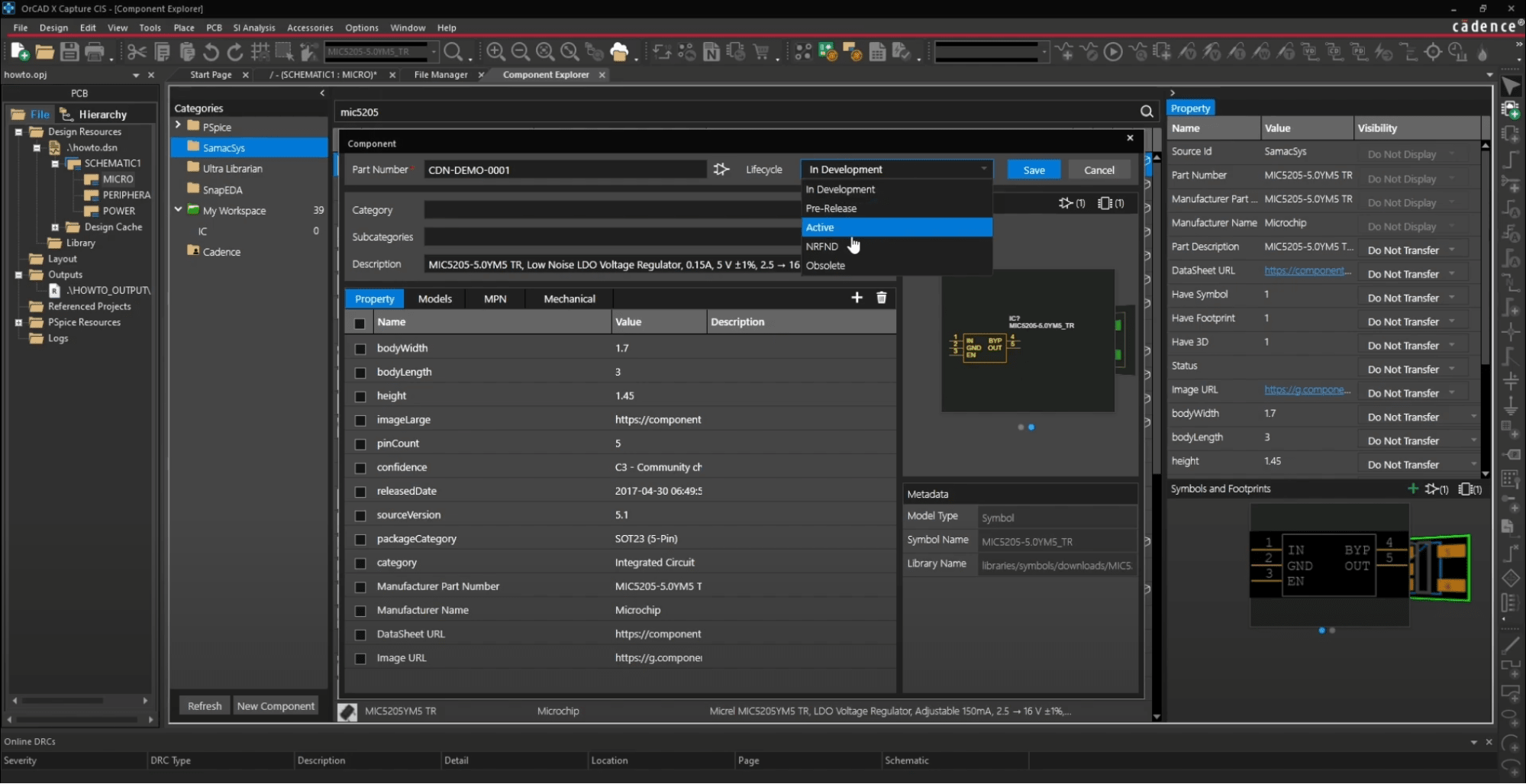This screenshot has width=1526, height=784.
Task: Check the bodyLength property checkbox
Action: (360, 373)
